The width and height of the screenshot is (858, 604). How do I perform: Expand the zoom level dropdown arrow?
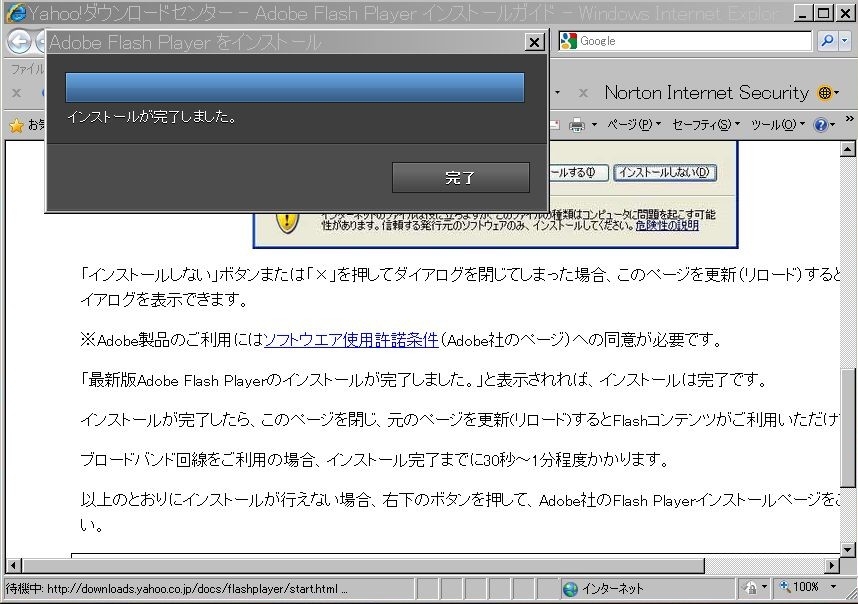pyautogui.click(x=833, y=586)
